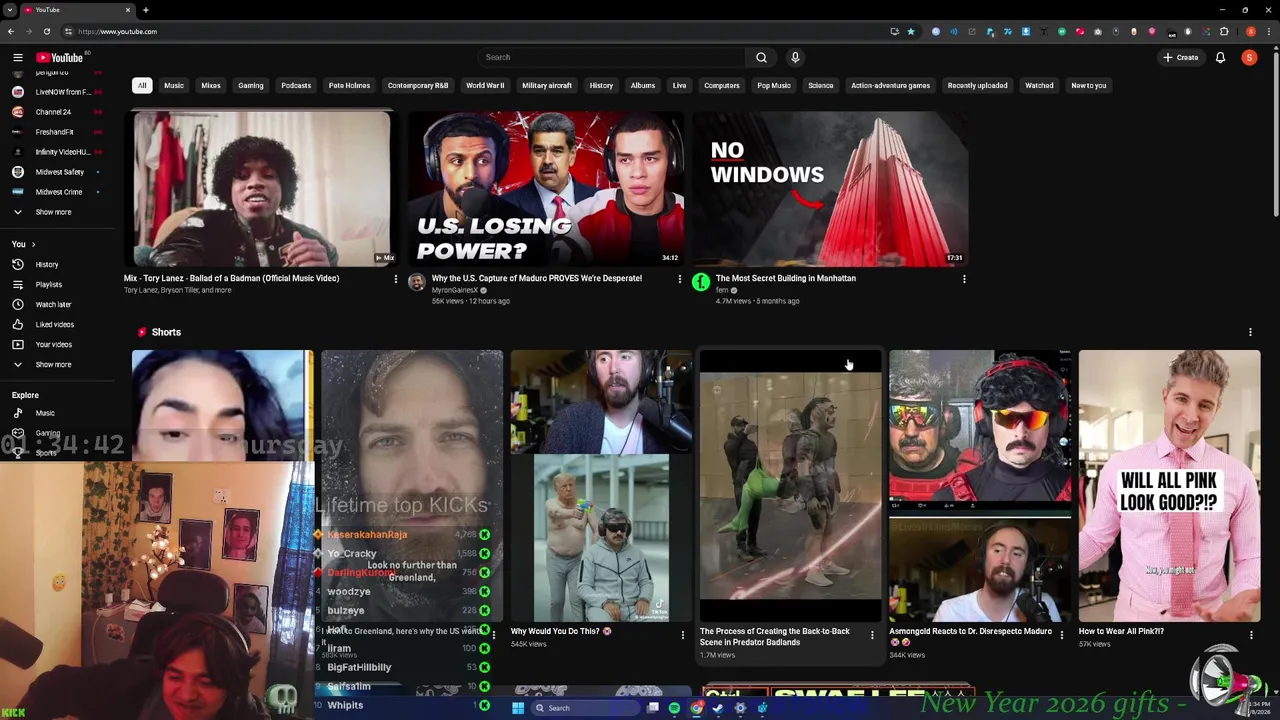
Task: Select the Computers filter chip
Action: coord(722,86)
